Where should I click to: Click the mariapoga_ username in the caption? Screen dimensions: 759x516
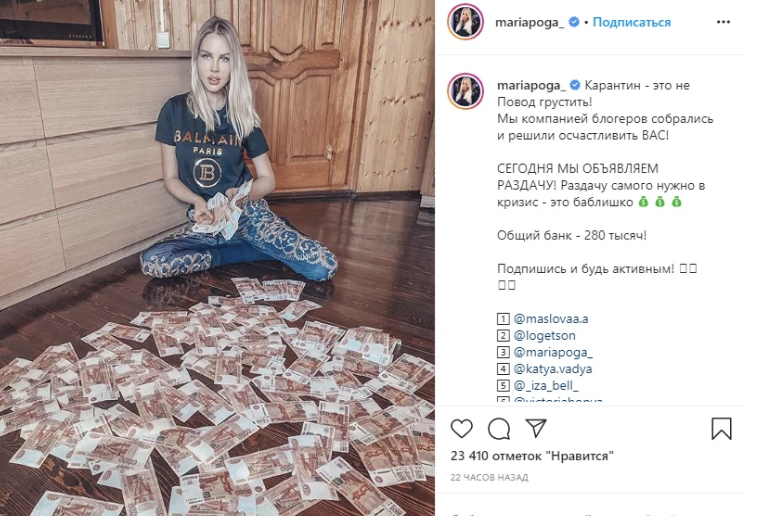531,86
